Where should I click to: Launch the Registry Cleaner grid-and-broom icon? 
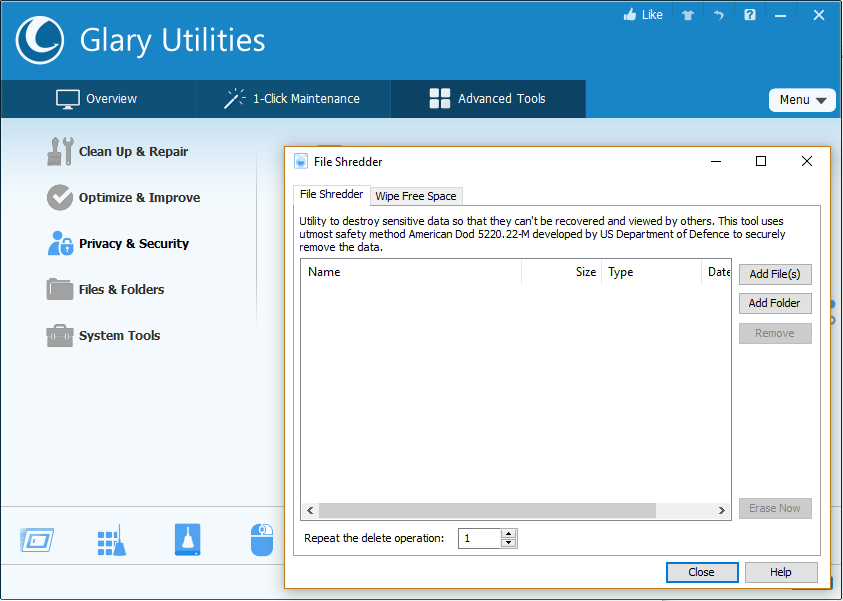112,540
